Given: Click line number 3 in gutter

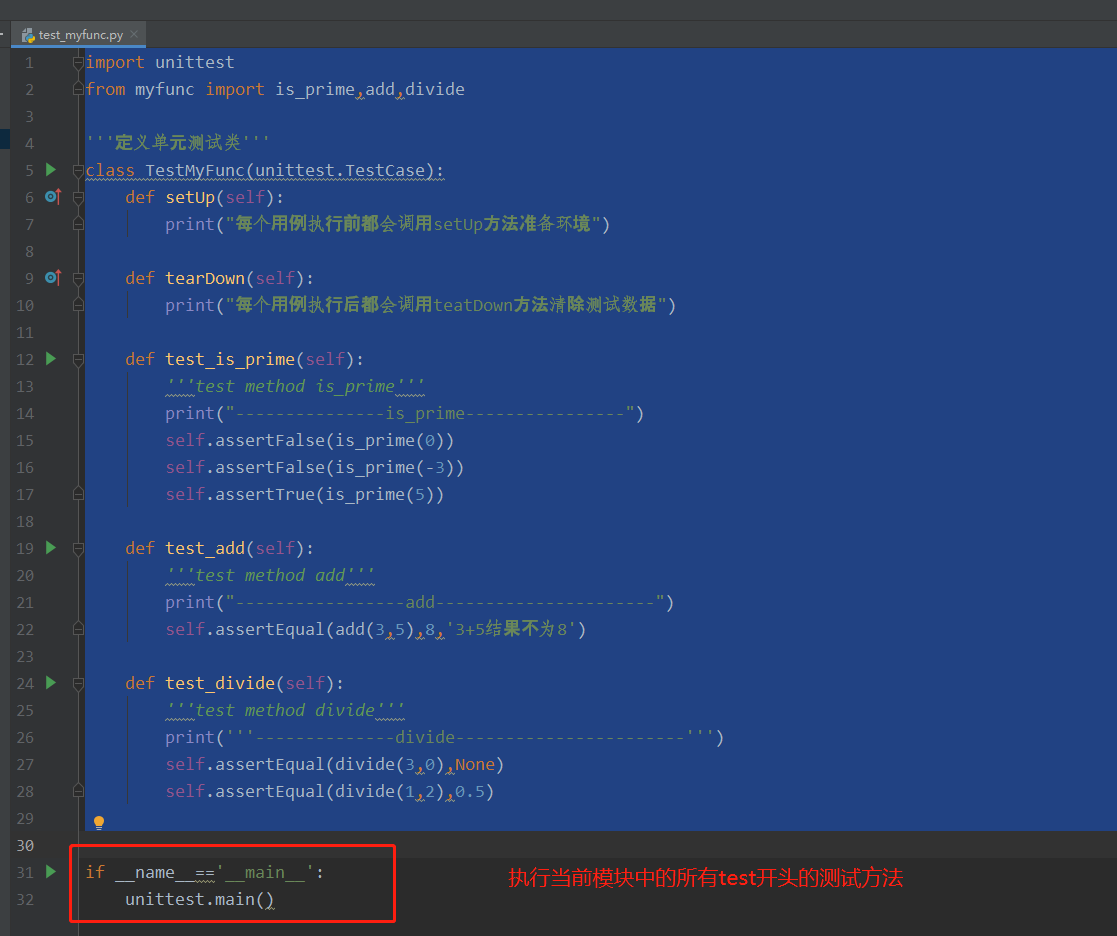Looking at the screenshot, I should pos(29,116).
